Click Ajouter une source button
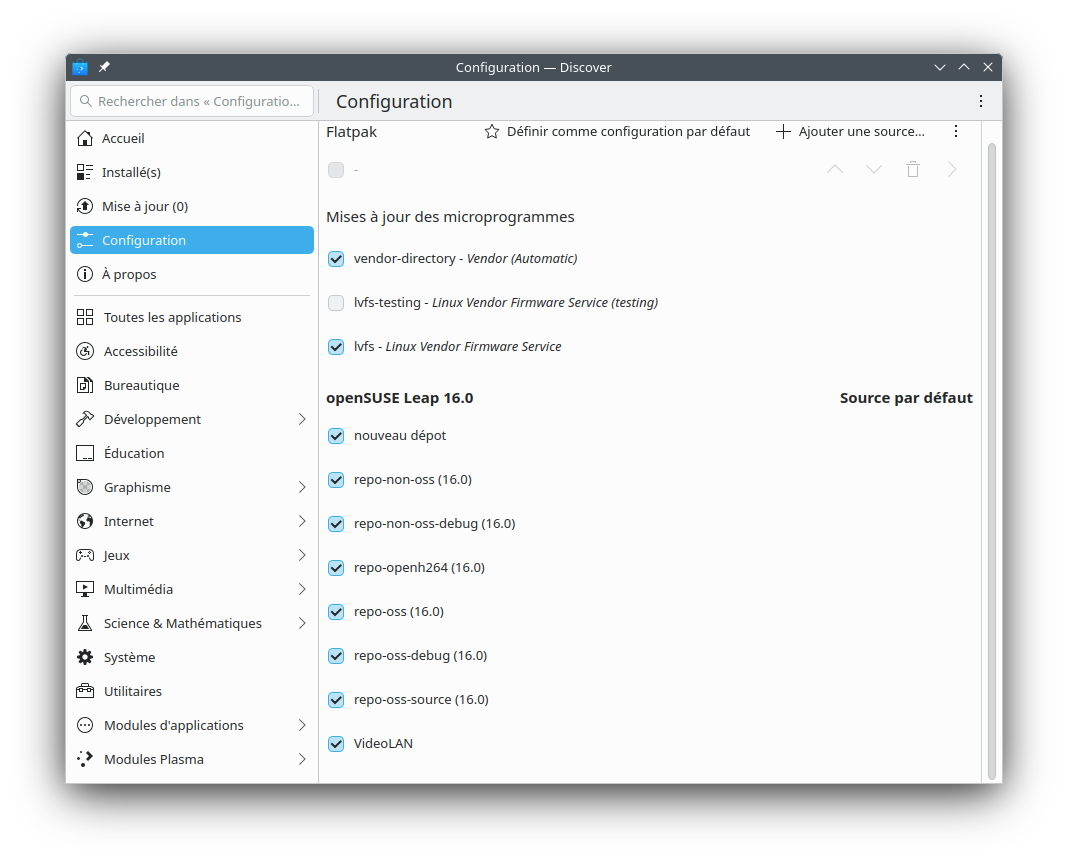This screenshot has height=861, width=1068. click(x=851, y=132)
